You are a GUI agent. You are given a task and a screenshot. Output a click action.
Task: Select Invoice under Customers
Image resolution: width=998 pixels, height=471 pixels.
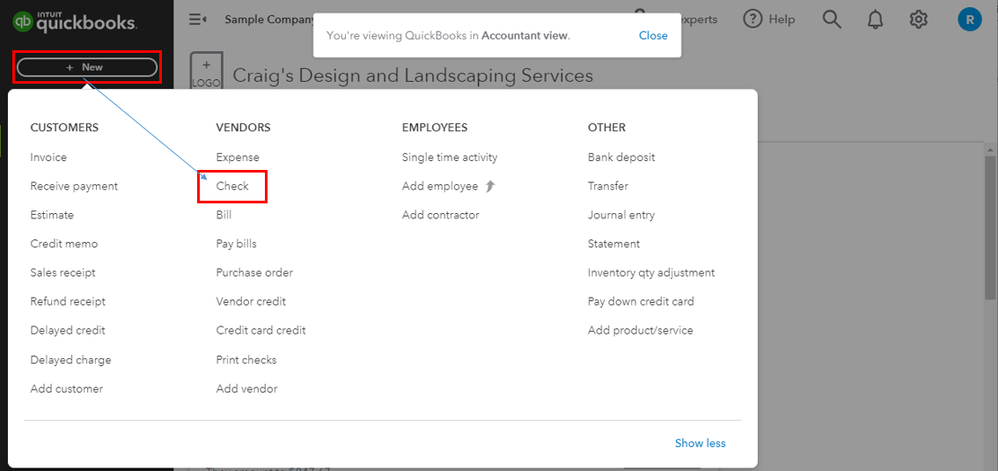click(49, 157)
